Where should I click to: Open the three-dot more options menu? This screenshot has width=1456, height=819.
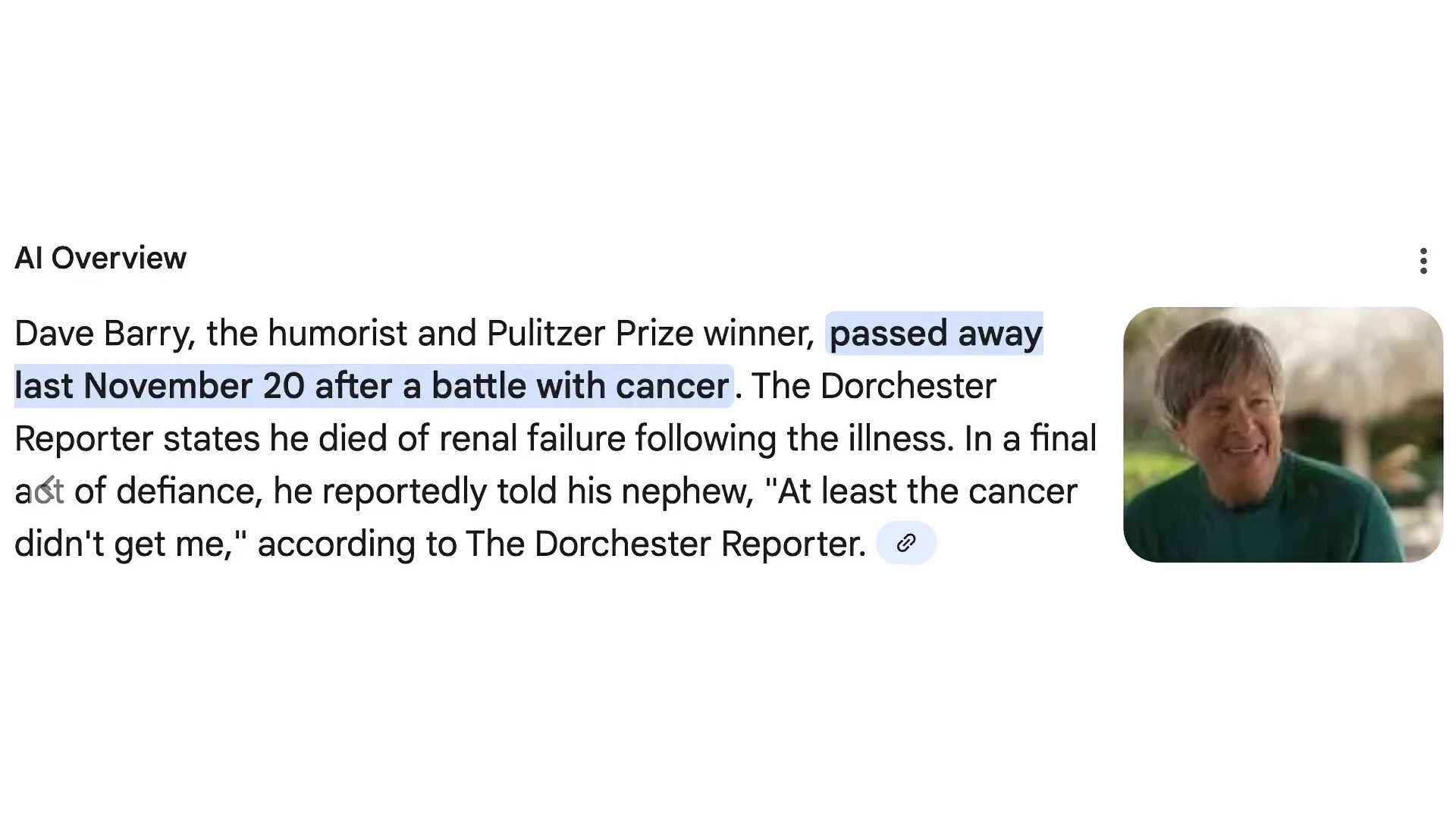(x=1423, y=260)
